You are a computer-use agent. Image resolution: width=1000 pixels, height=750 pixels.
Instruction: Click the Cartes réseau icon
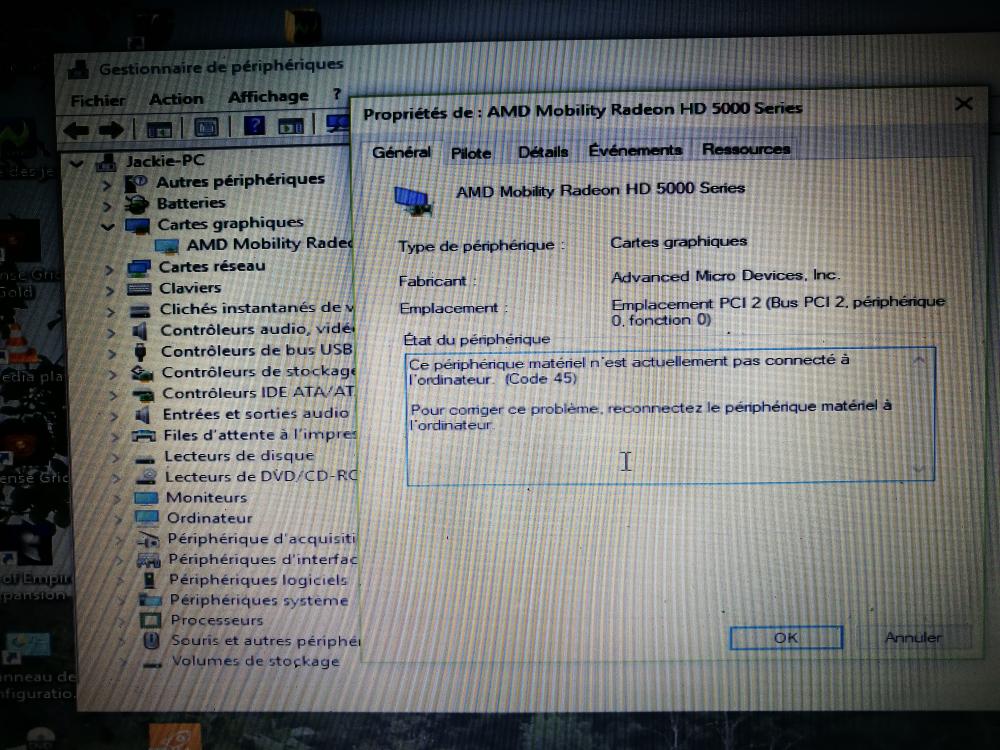coord(139,268)
